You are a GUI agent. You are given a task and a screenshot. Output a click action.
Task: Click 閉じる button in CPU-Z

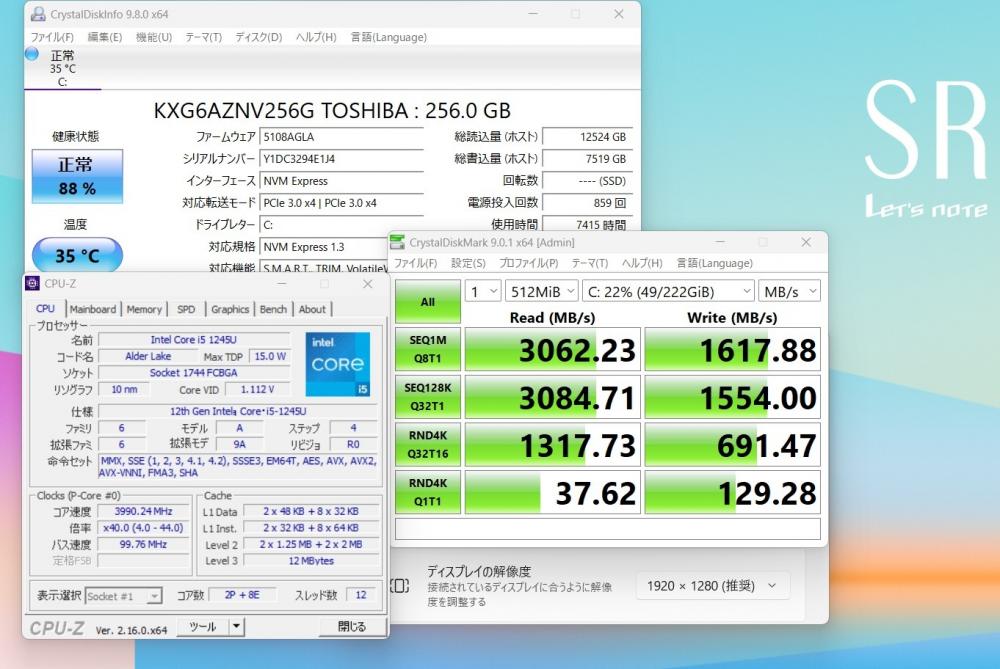(x=352, y=627)
